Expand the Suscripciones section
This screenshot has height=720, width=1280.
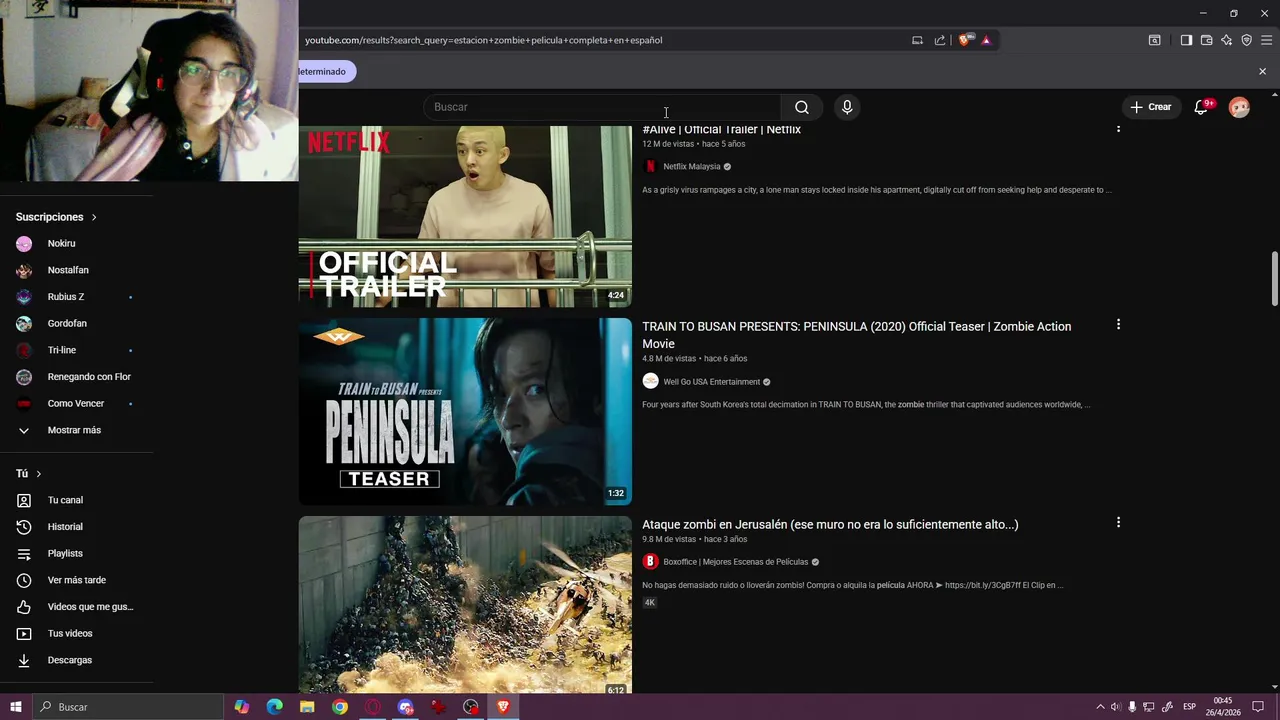pos(56,217)
